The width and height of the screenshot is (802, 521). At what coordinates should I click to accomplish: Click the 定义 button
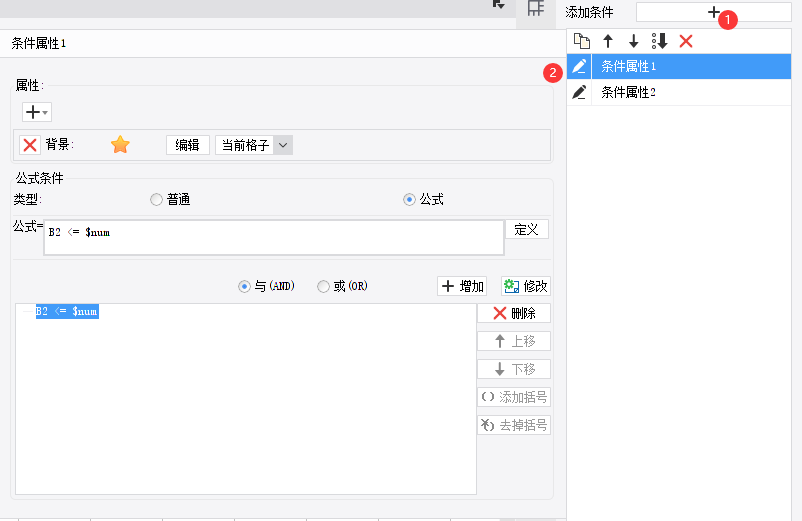(527, 229)
